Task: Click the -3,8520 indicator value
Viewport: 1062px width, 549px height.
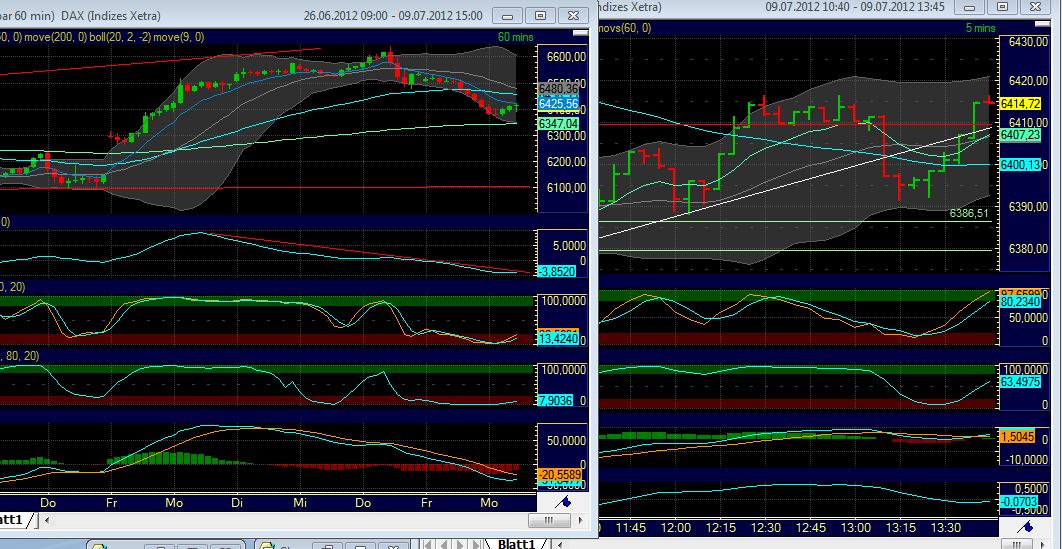Action: (558, 271)
